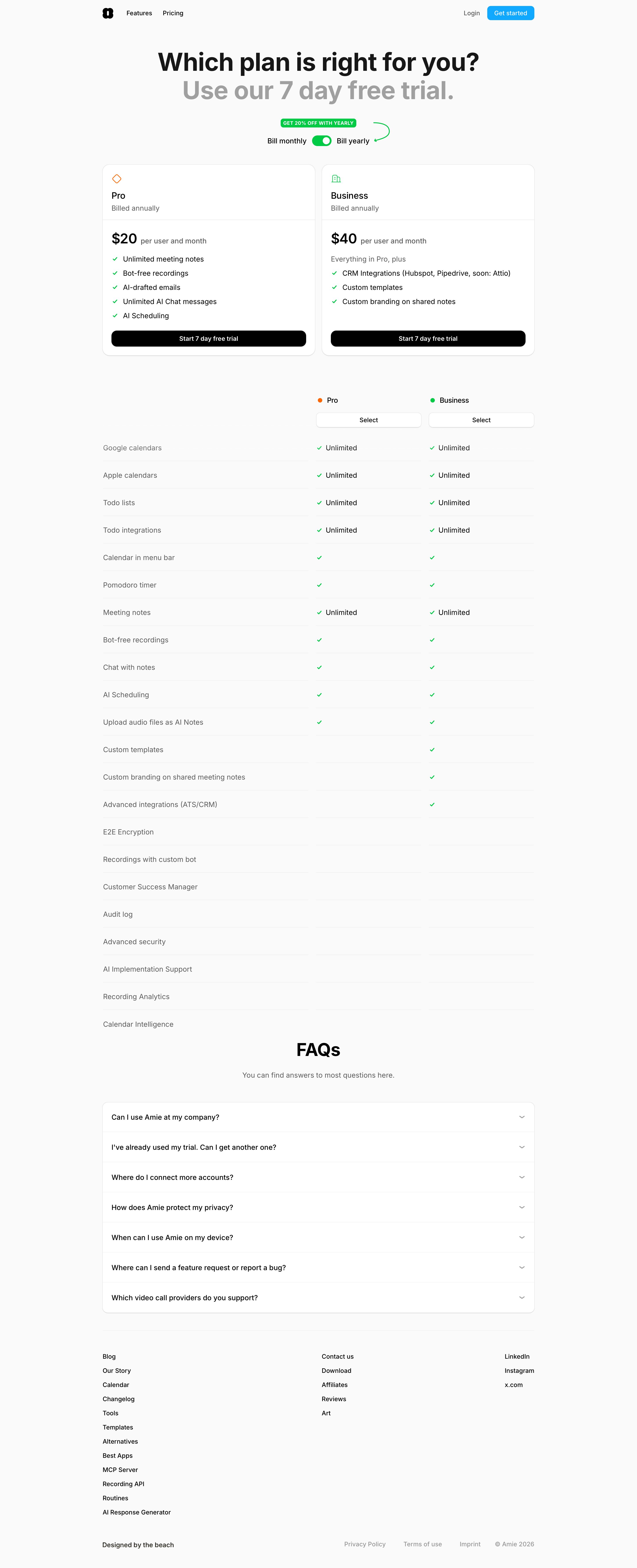Click the Amie logo in the header
This screenshot has height=1568, width=637.
108,13
